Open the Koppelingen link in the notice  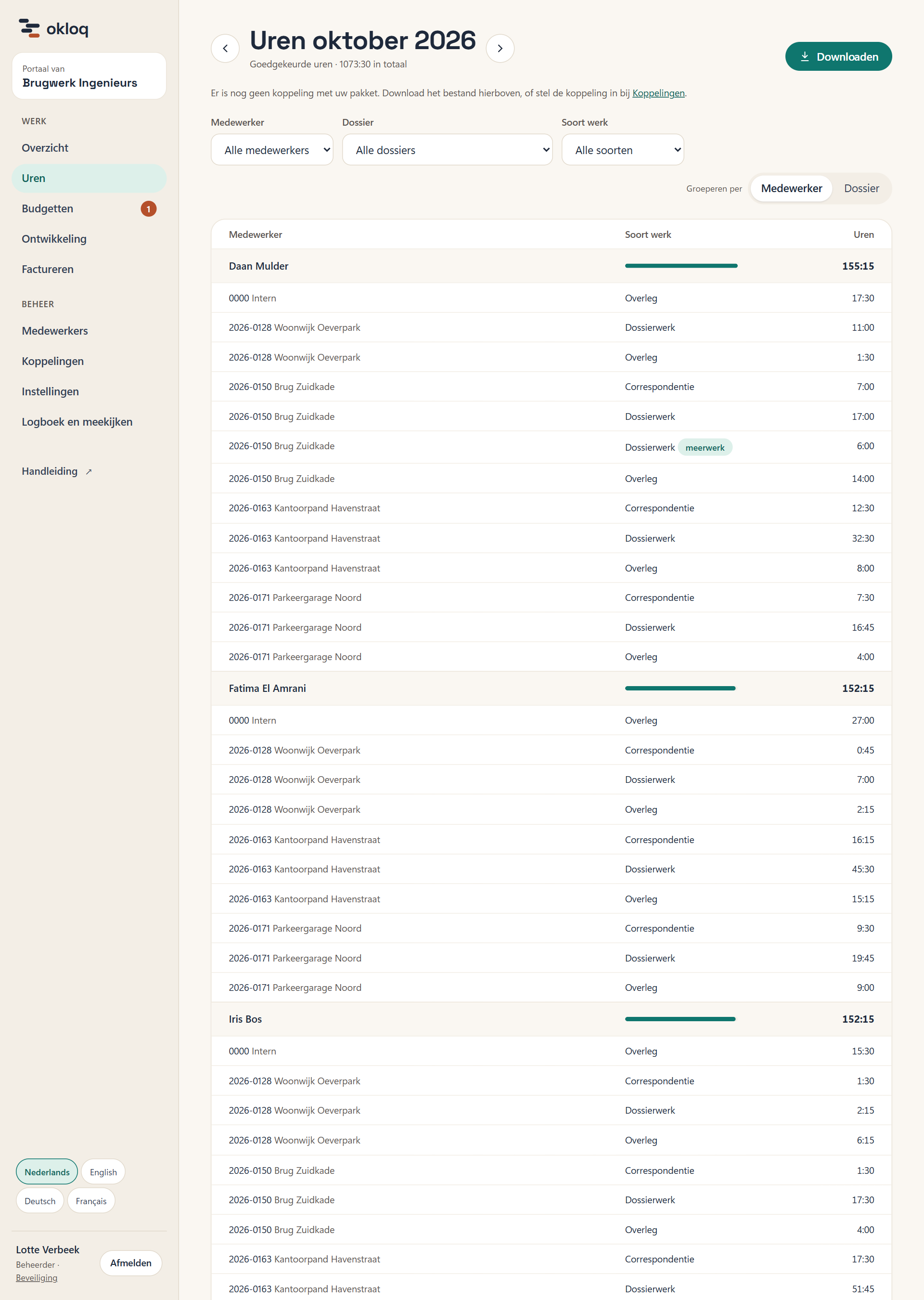(x=658, y=93)
